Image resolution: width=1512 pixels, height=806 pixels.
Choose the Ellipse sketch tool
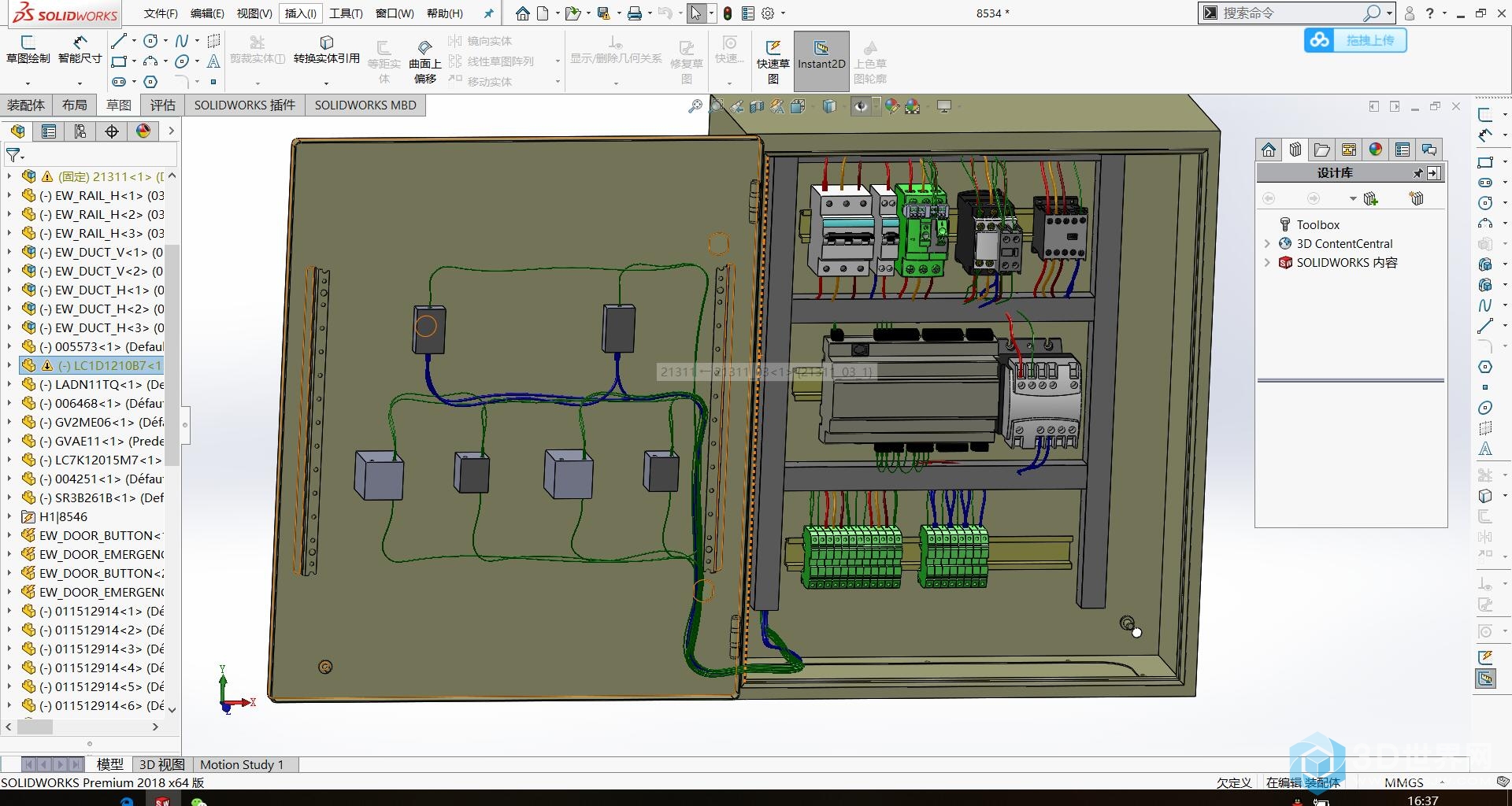click(182, 61)
